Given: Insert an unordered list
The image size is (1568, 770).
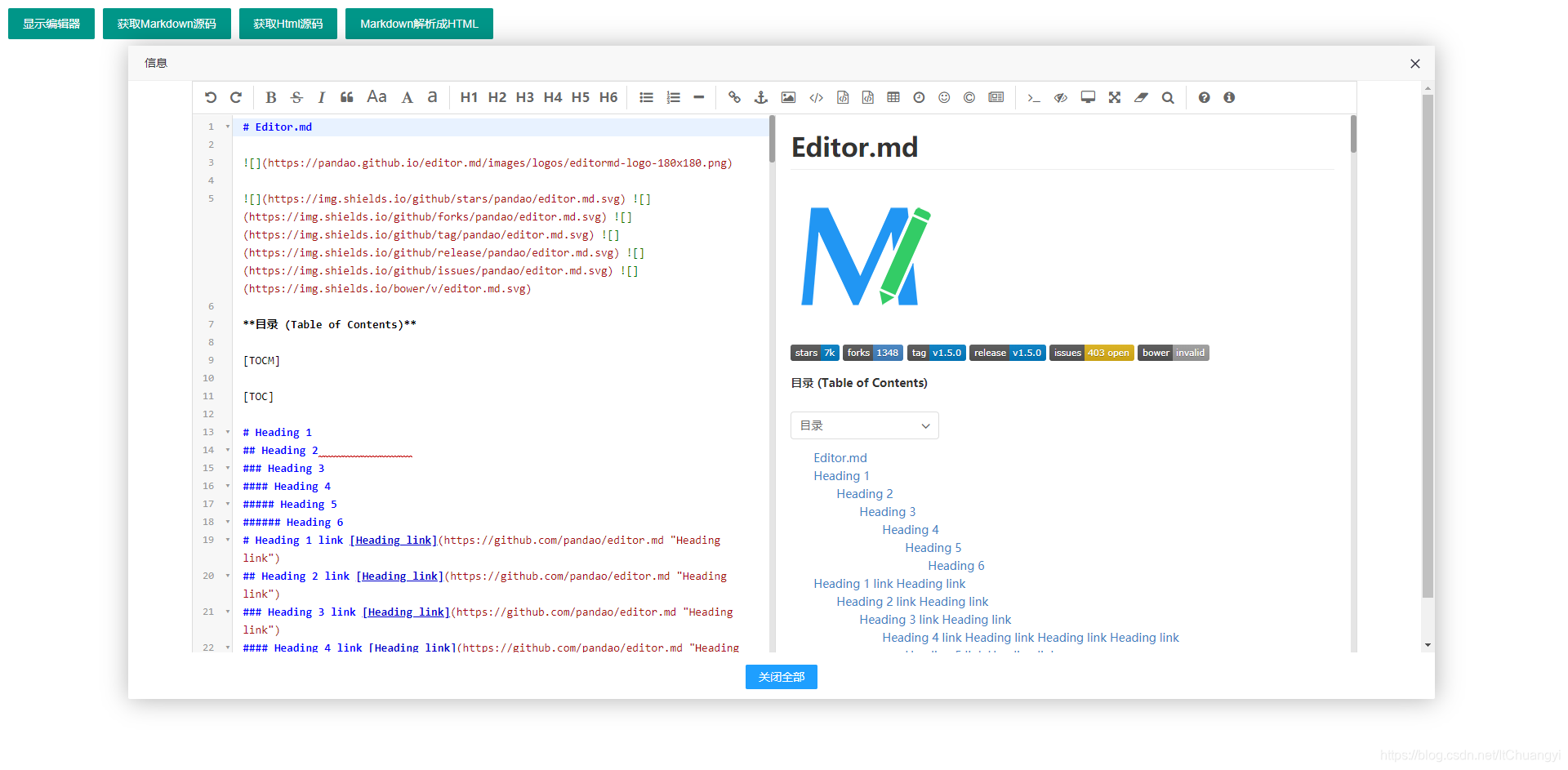Looking at the screenshot, I should 646,97.
